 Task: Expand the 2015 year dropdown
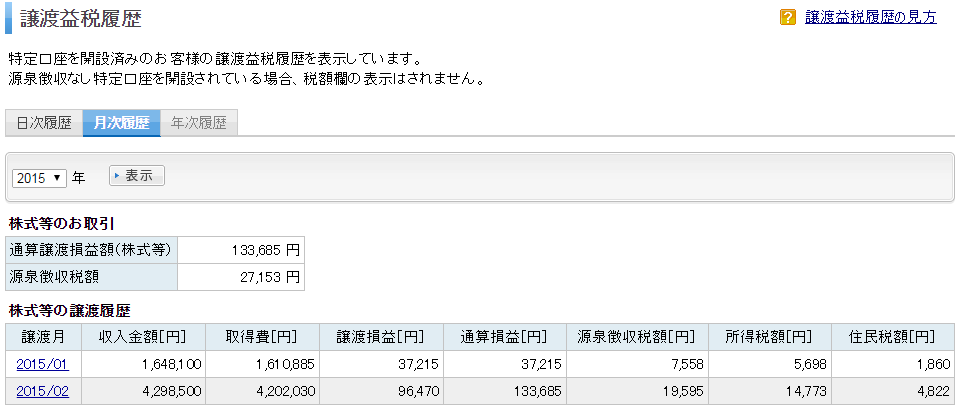click(40, 178)
